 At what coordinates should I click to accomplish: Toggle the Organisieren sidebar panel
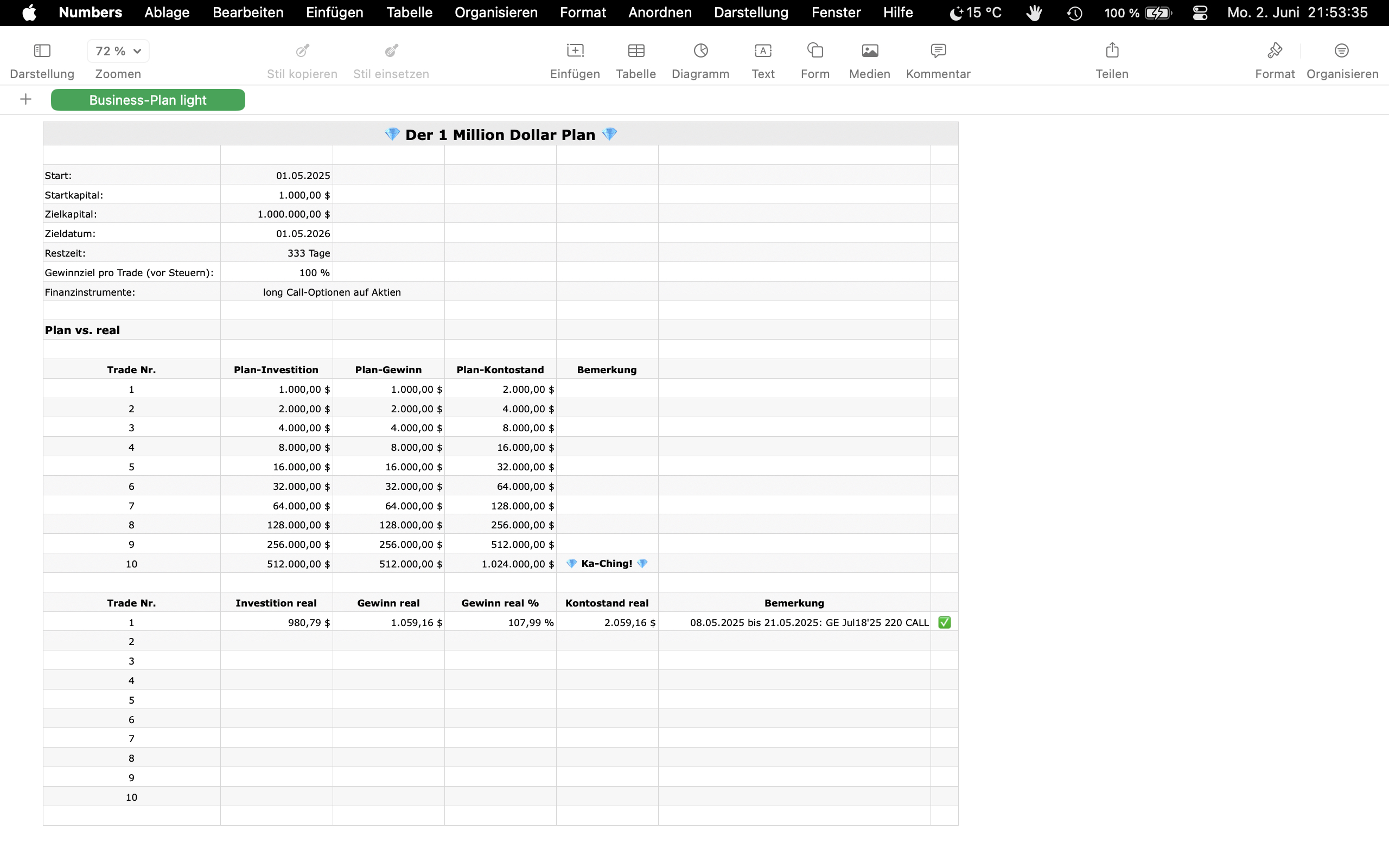pos(1341,51)
